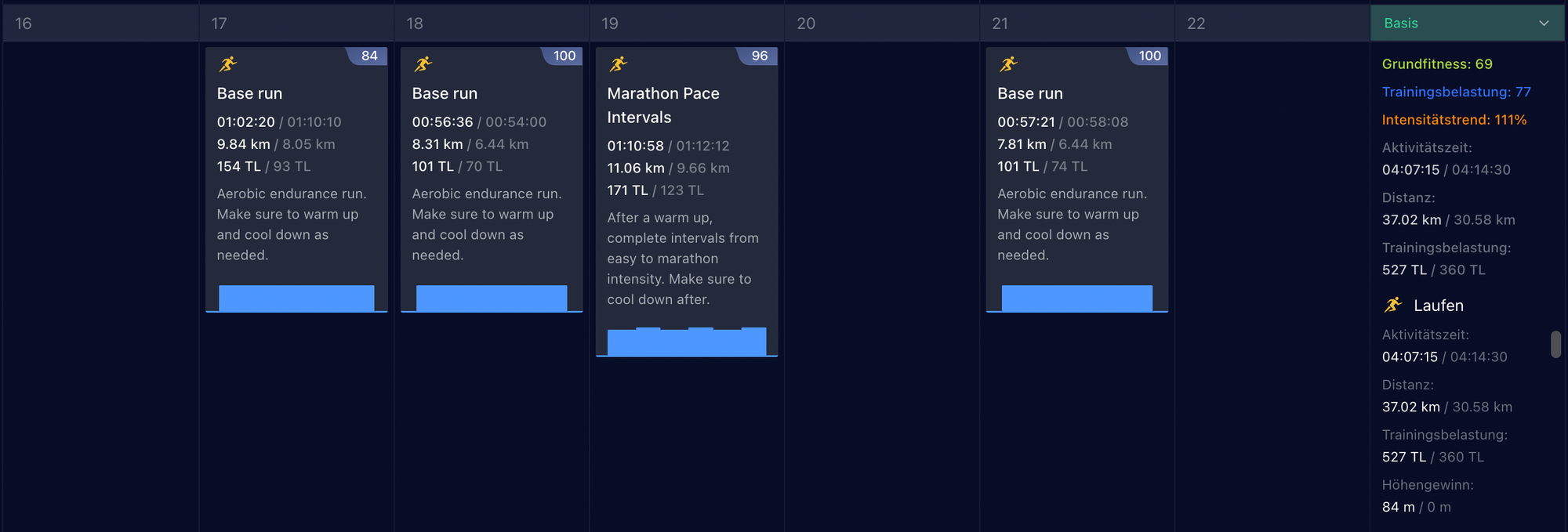The width and height of the screenshot is (1568, 532).
Task: Click the Intensitätstrend: 111% metric
Action: tap(1454, 120)
